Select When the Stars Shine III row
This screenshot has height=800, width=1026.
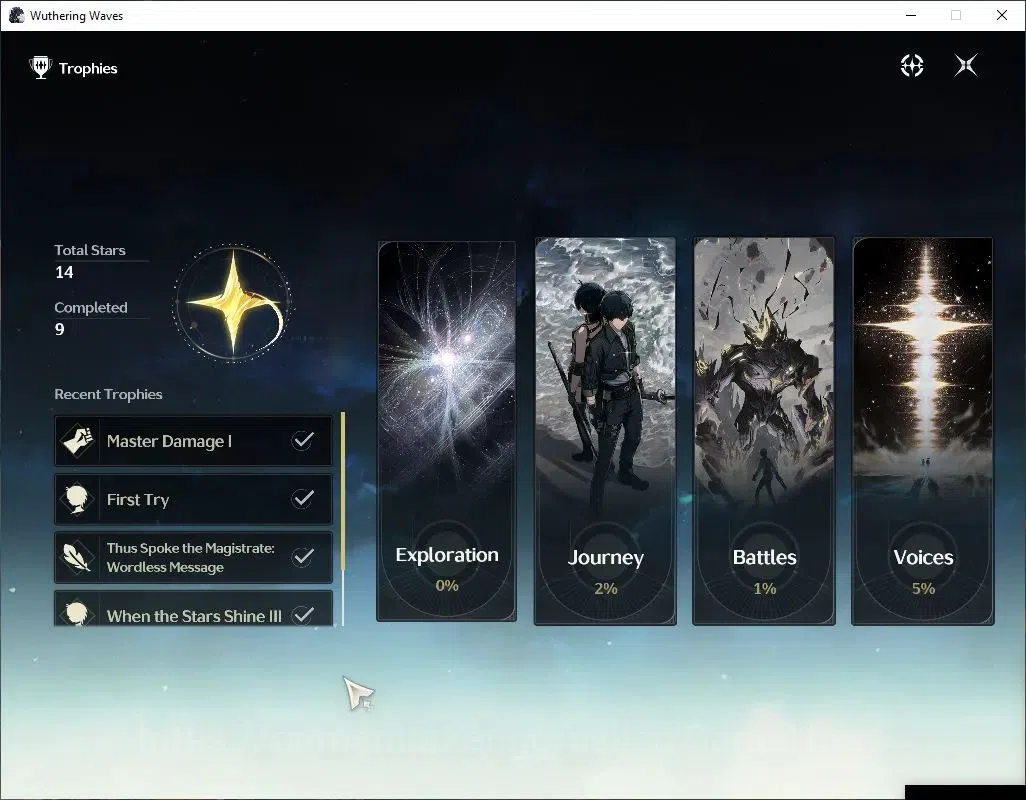[193, 609]
